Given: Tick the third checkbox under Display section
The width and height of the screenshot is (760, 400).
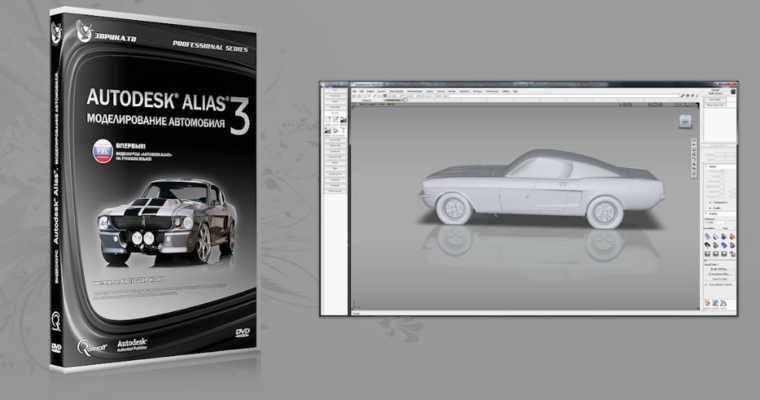Looking at the screenshot, I should 722,181.
